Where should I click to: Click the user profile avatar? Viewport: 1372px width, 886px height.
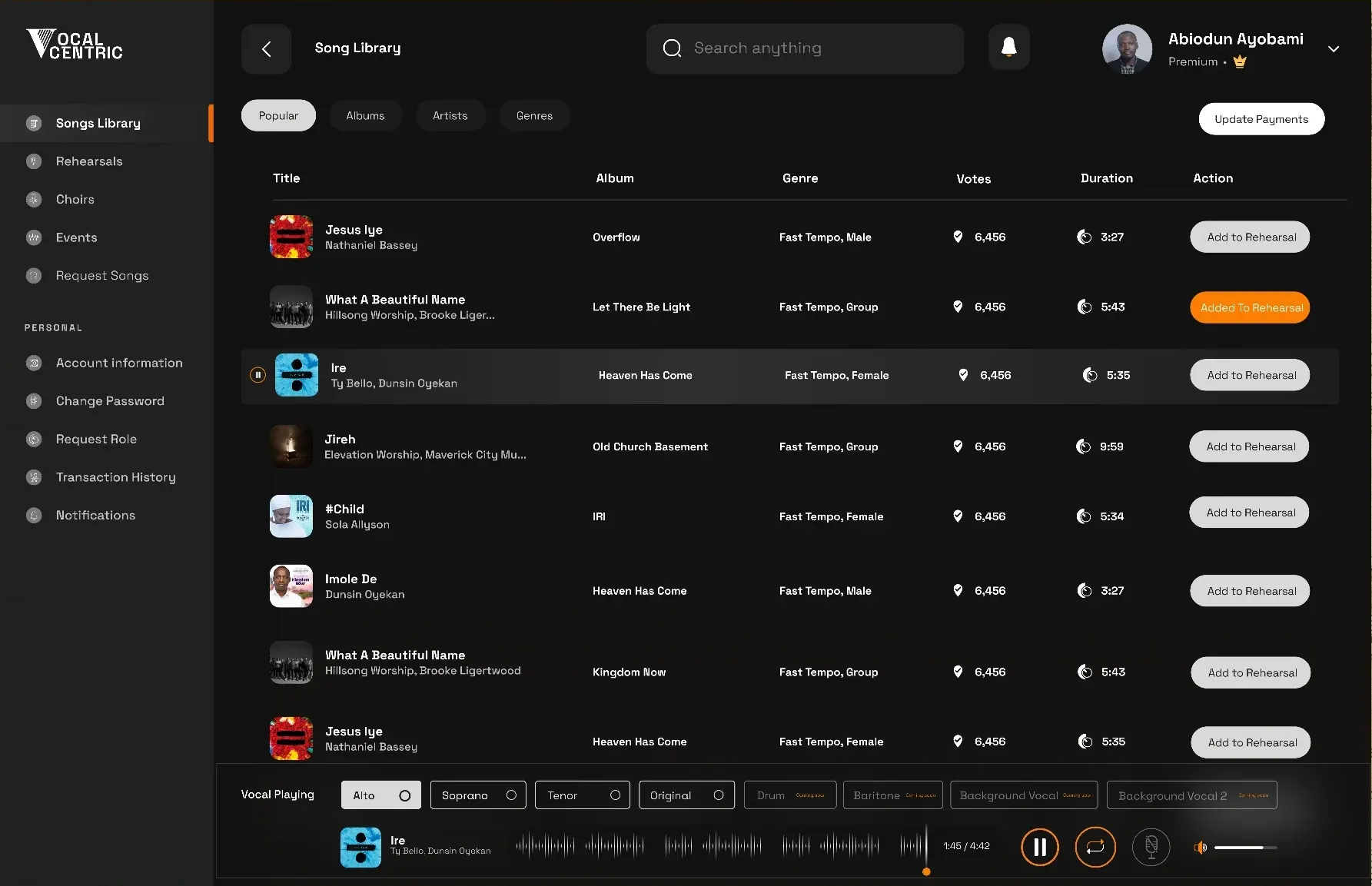tap(1127, 48)
